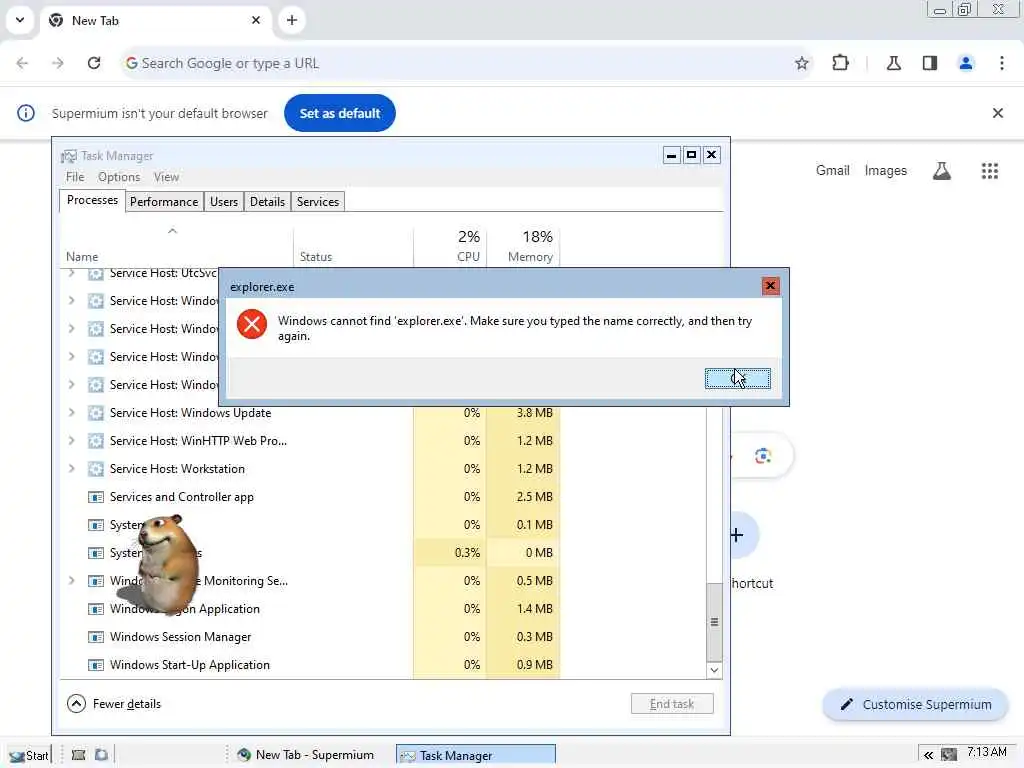
Task: Sort by Status column header
Action: point(353,246)
